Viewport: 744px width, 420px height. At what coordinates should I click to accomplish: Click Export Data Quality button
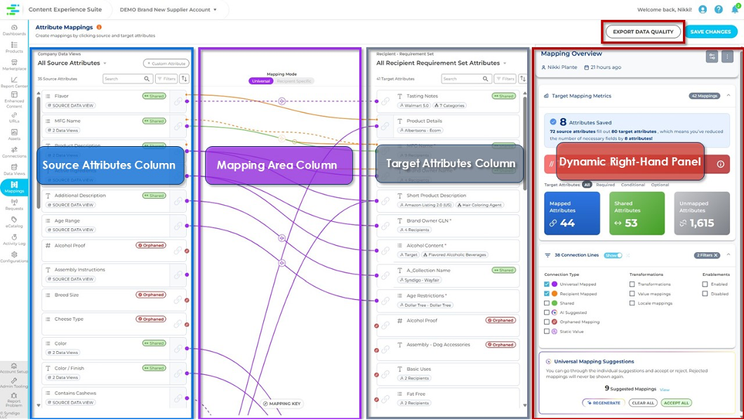[643, 32]
